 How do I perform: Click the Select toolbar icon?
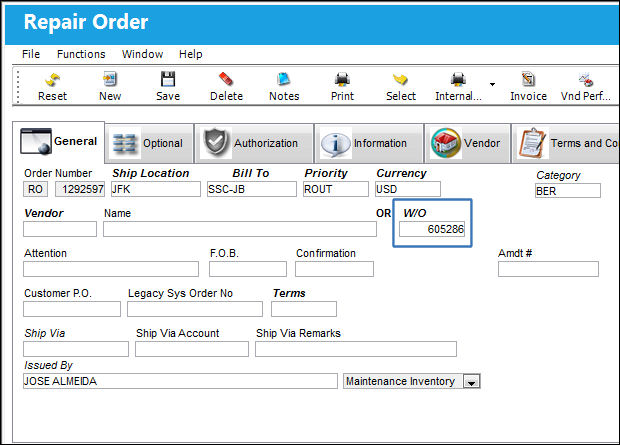400,79
